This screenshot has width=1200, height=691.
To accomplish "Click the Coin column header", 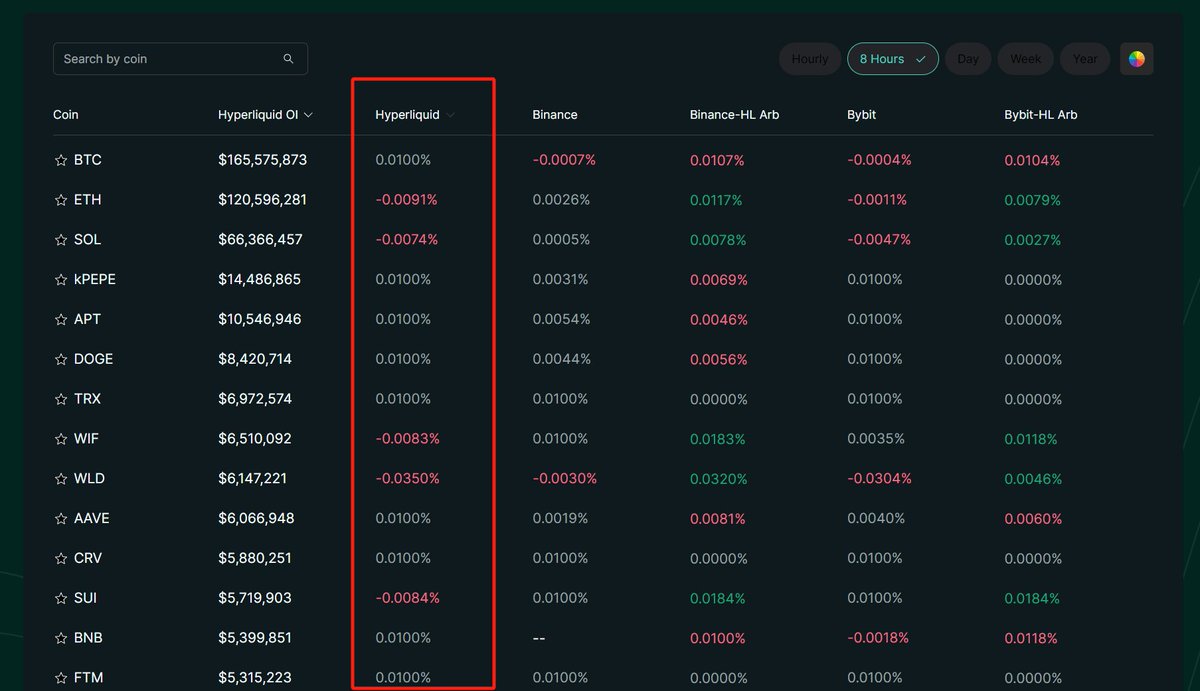I will pyautogui.click(x=66, y=115).
